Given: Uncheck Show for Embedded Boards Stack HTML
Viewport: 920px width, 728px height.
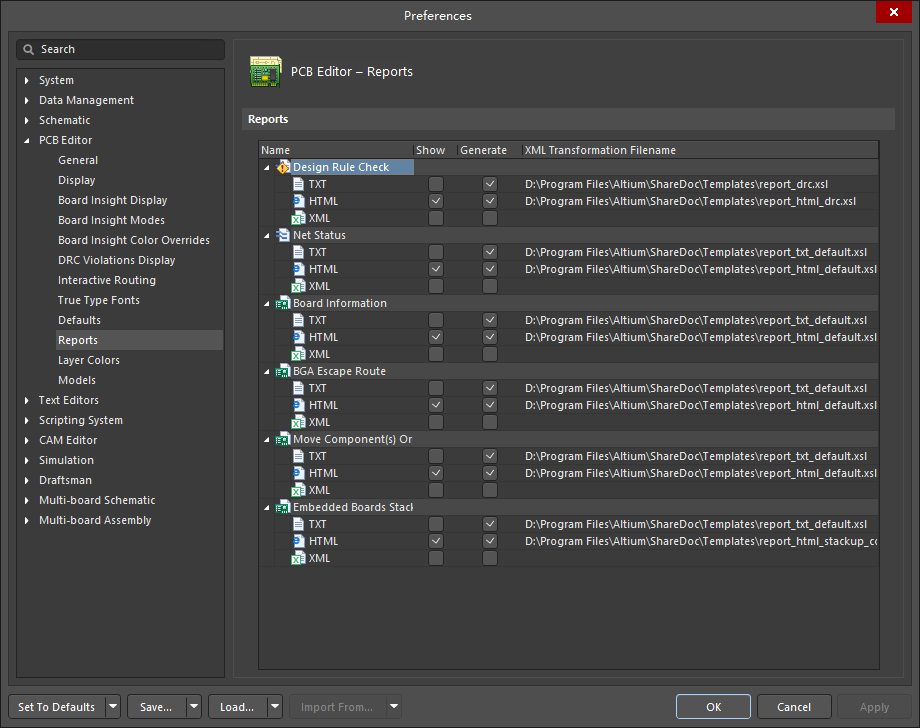Looking at the screenshot, I should coord(436,541).
